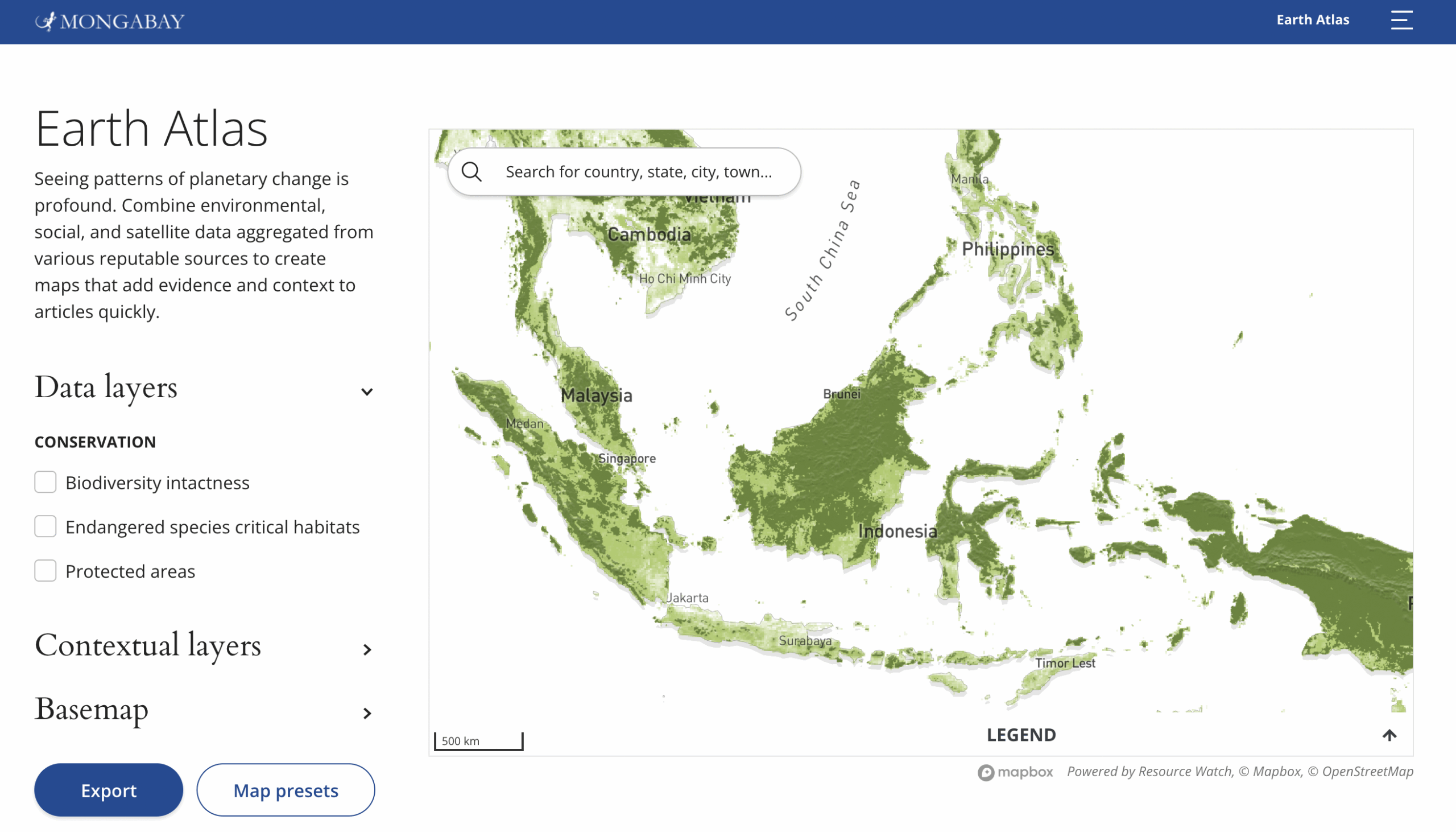This screenshot has width=1456, height=832.
Task: Toggle the Protected areas checkbox
Action: click(45, 571)
